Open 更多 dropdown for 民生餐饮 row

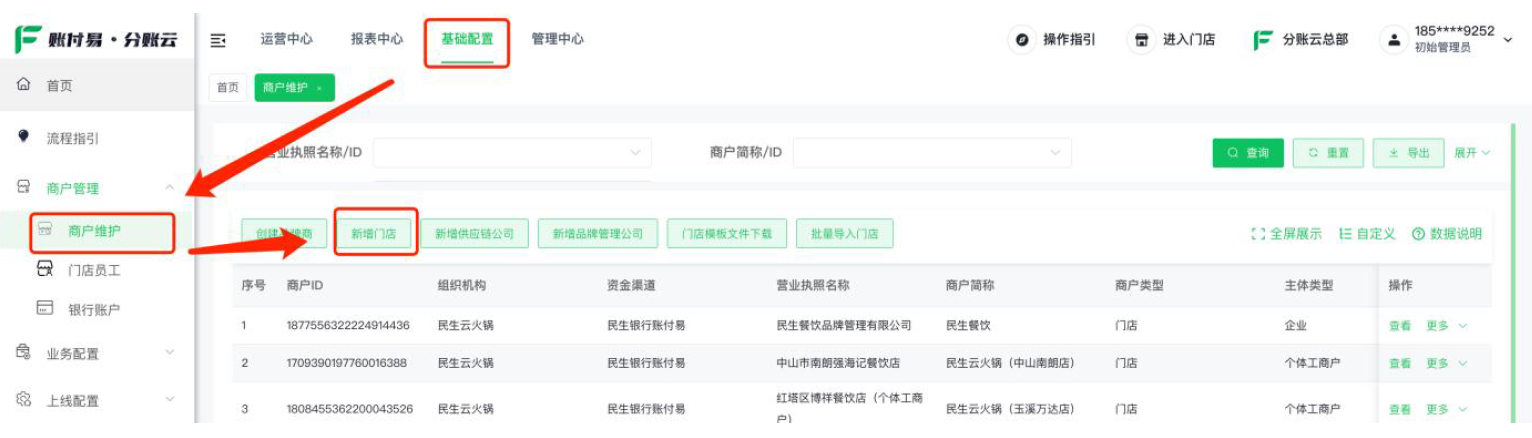tap(1446, 326)
